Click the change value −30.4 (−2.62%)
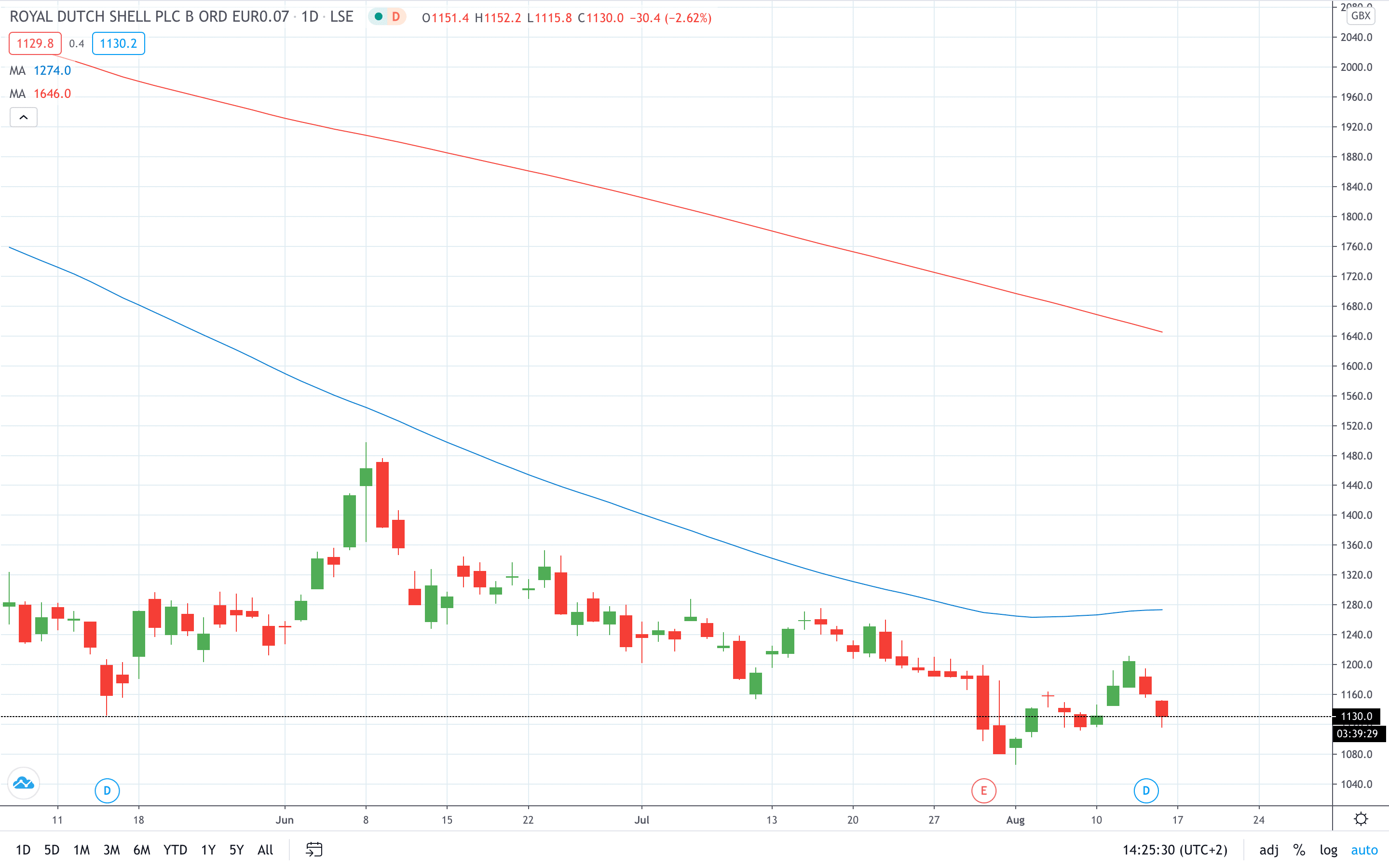The width and height of the screenshot is (1389, 868). (x=670, y=18)
